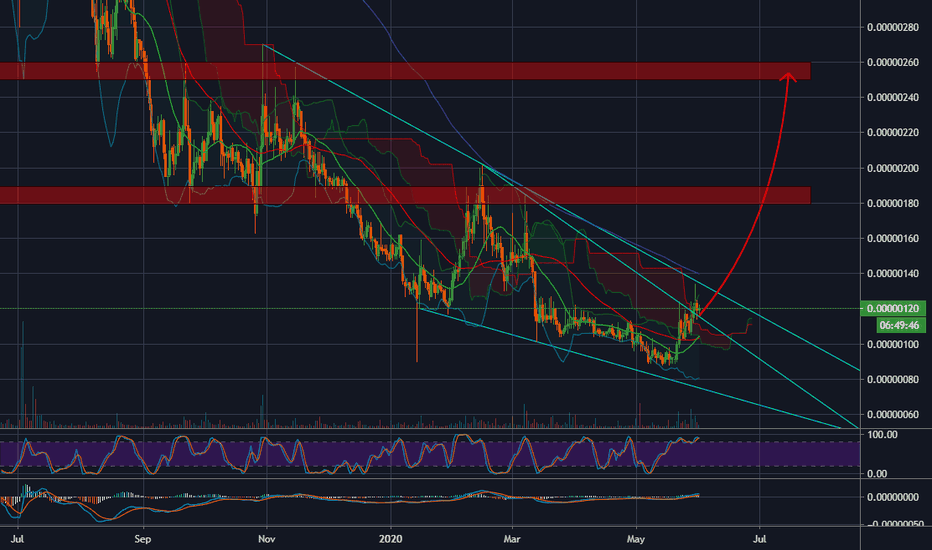932x550 pixels.
Task: Click the 0.00000260 price axis label
Action: [893, 62]
